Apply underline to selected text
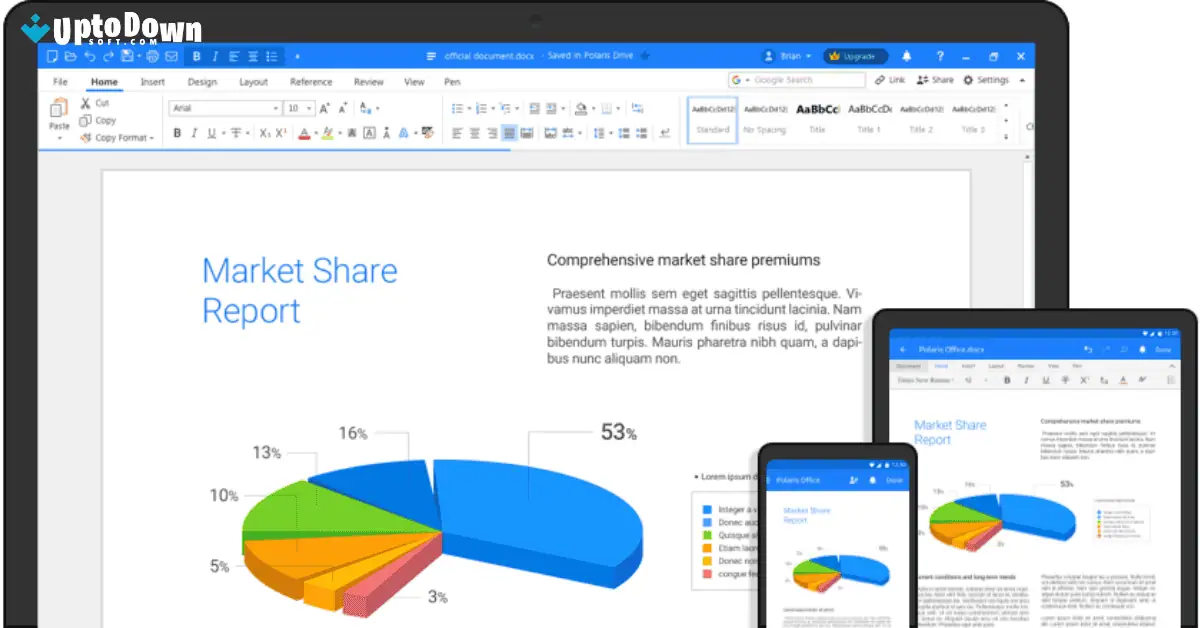The image size is (1200, 628). pyautogui.click(x=211, y=132)
